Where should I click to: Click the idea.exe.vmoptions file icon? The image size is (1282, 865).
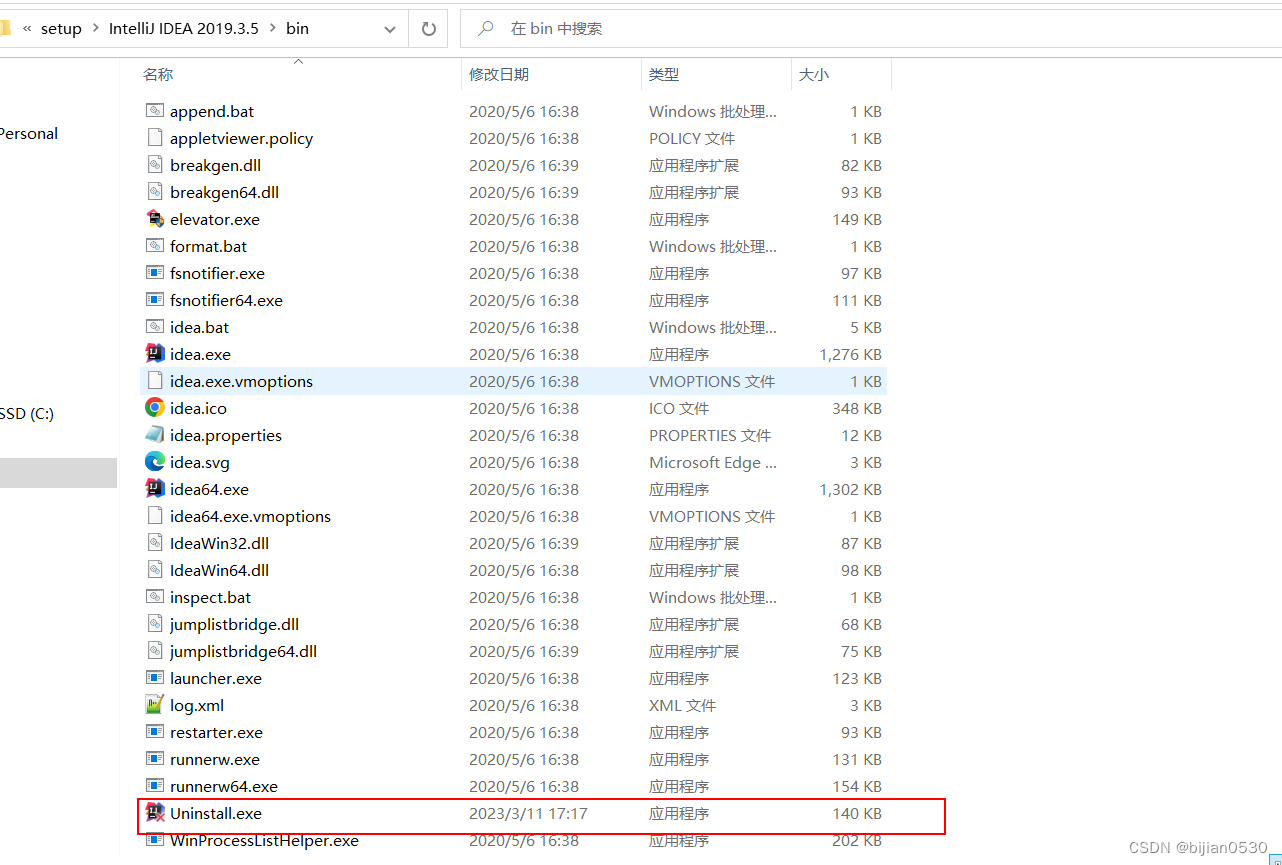[154, 381]
